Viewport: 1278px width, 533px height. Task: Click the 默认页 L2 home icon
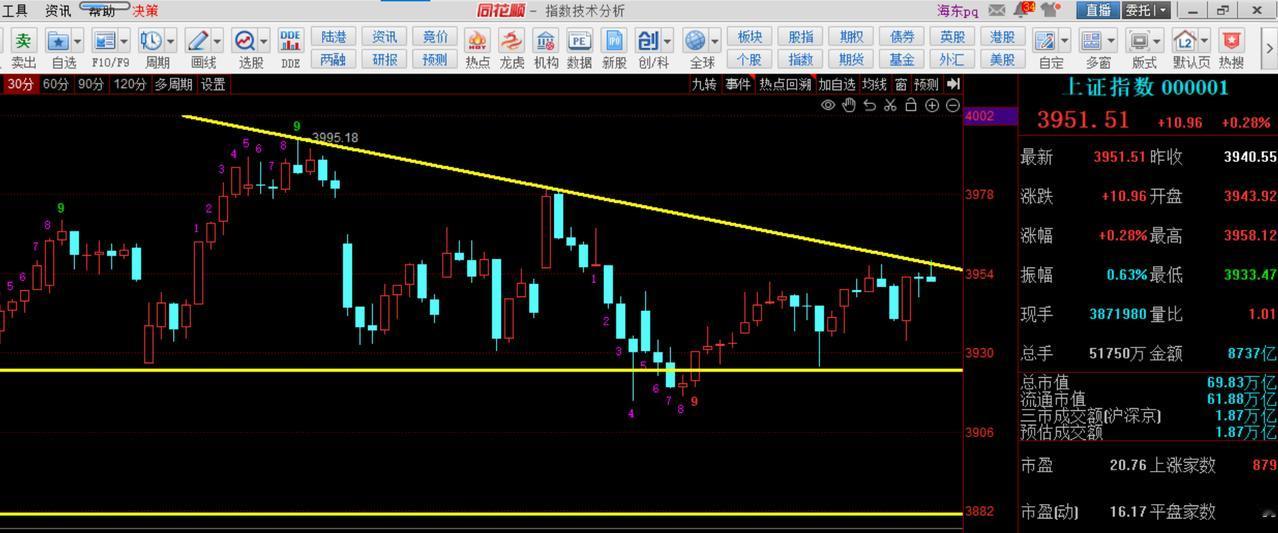[x=1185, y=41]
